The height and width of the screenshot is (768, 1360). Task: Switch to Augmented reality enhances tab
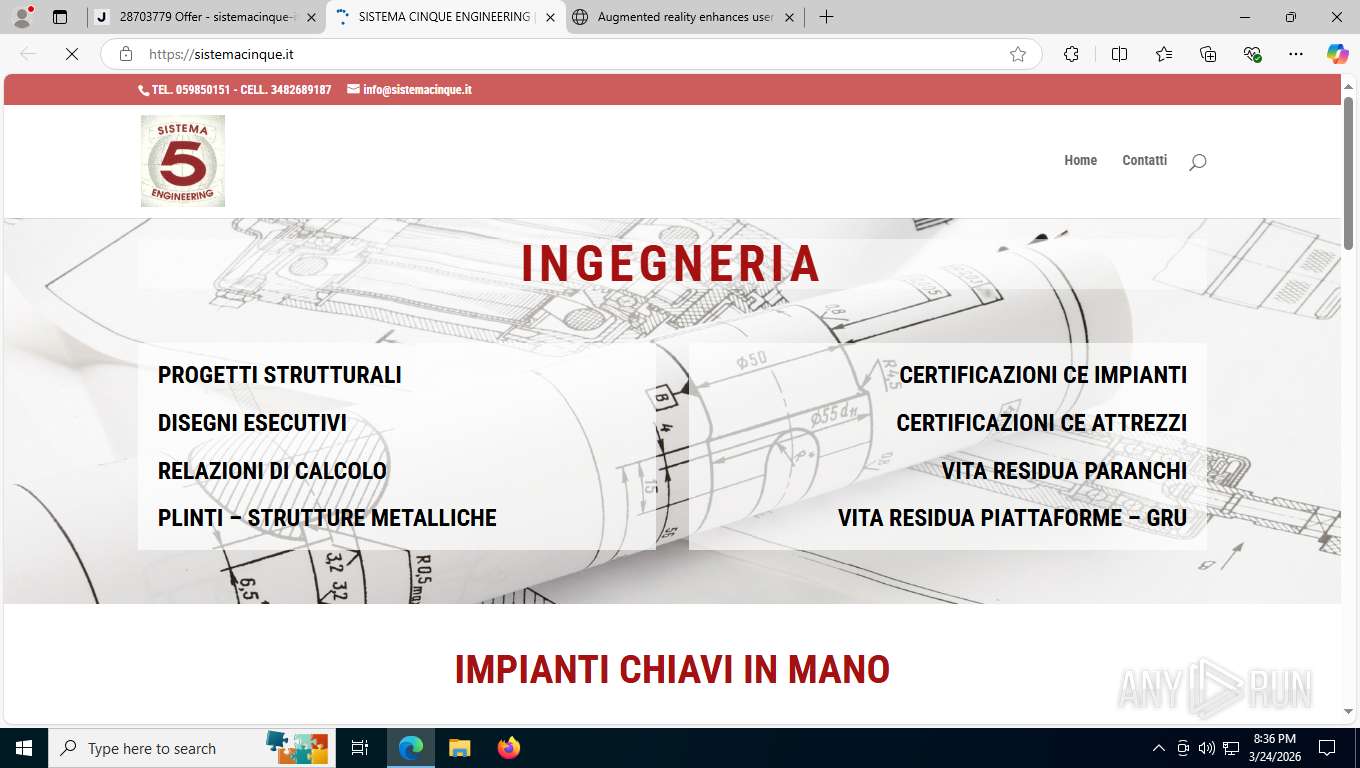tap(685, 17)
